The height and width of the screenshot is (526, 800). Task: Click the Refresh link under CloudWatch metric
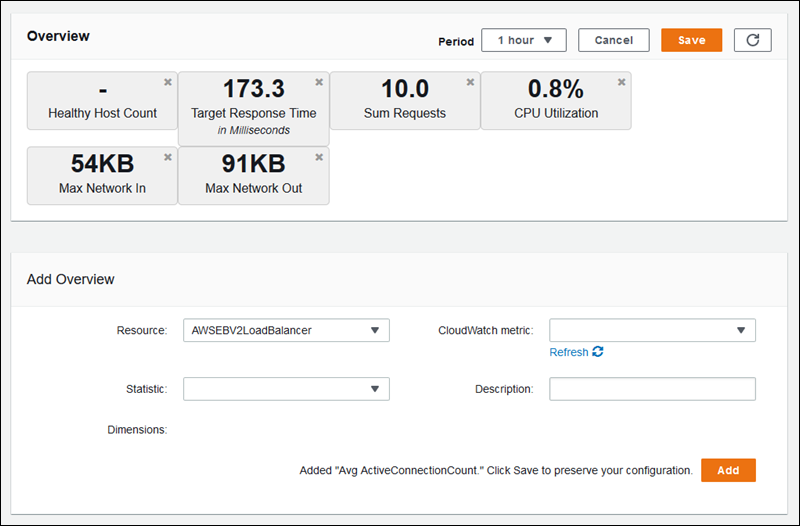coord(569,352)
